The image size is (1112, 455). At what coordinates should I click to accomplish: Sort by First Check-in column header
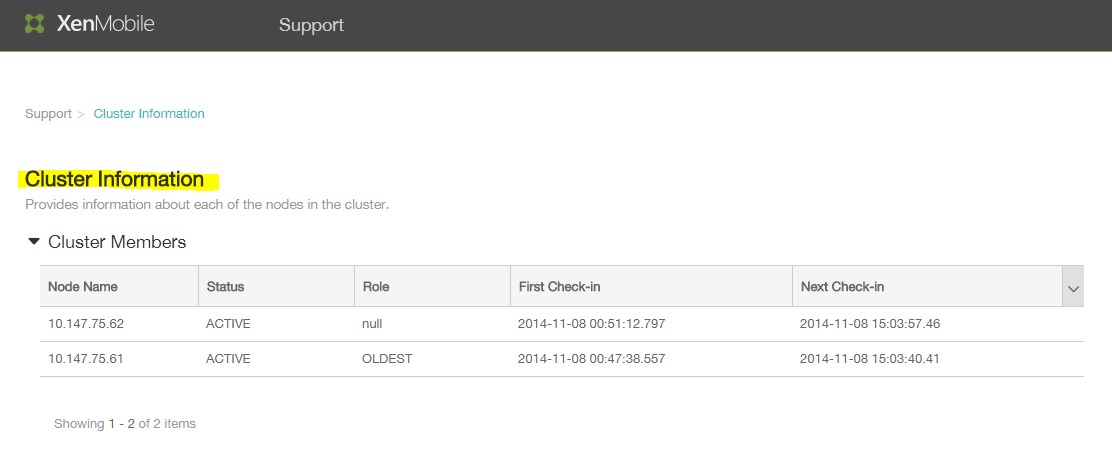coord(559,287)
